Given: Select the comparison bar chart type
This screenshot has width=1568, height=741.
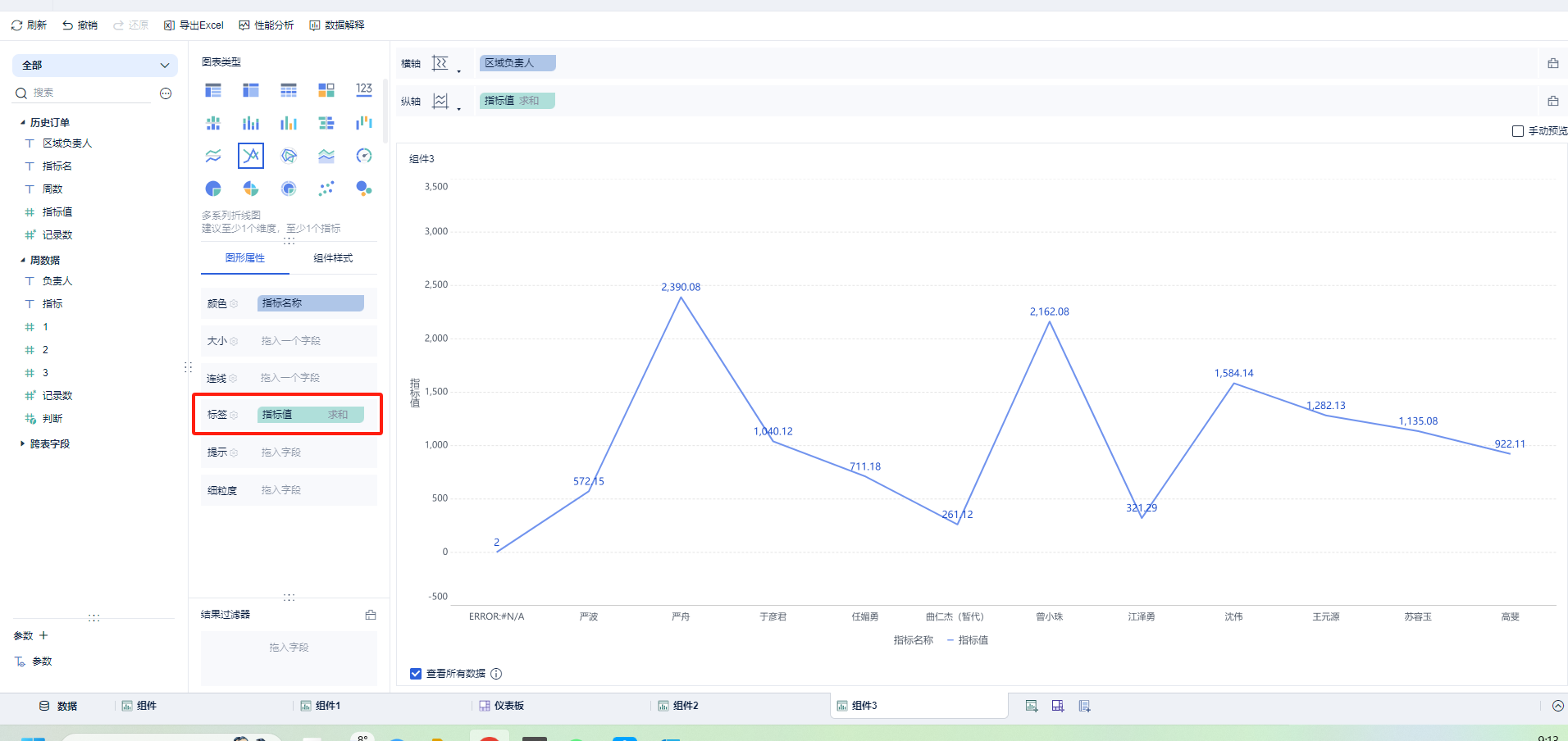Looking at the screenshot, I should 326,123.
